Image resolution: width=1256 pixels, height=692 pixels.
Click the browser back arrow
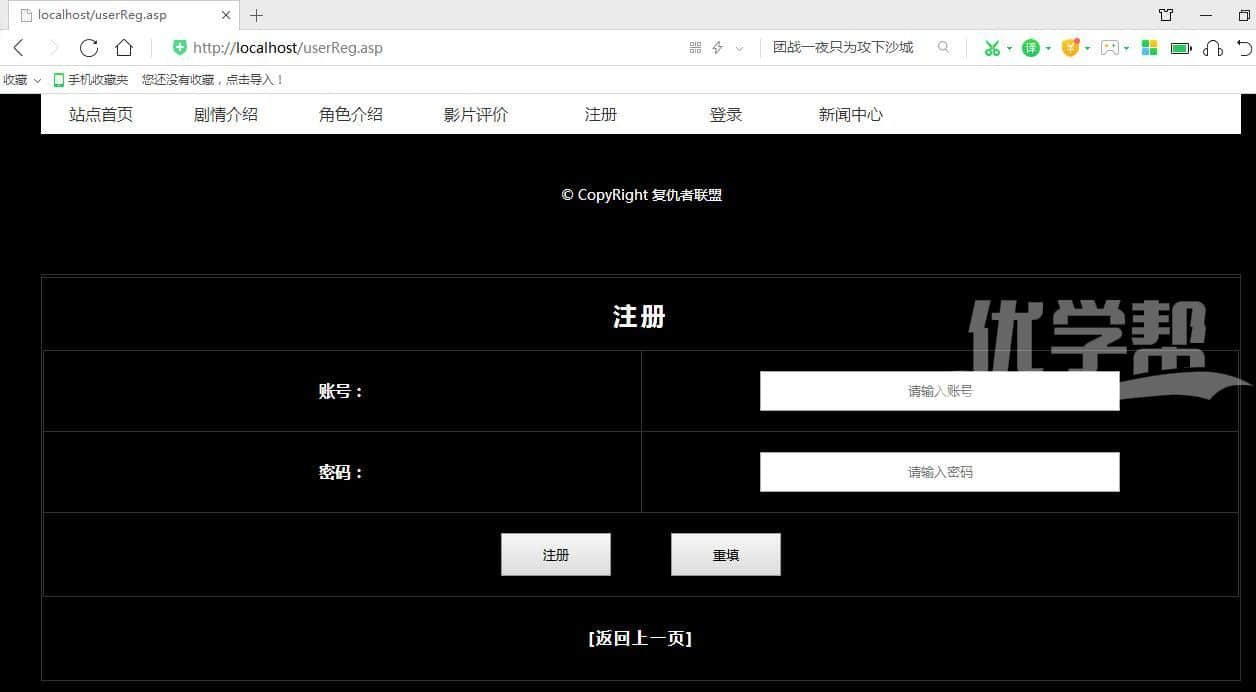[x=18, y=48]
